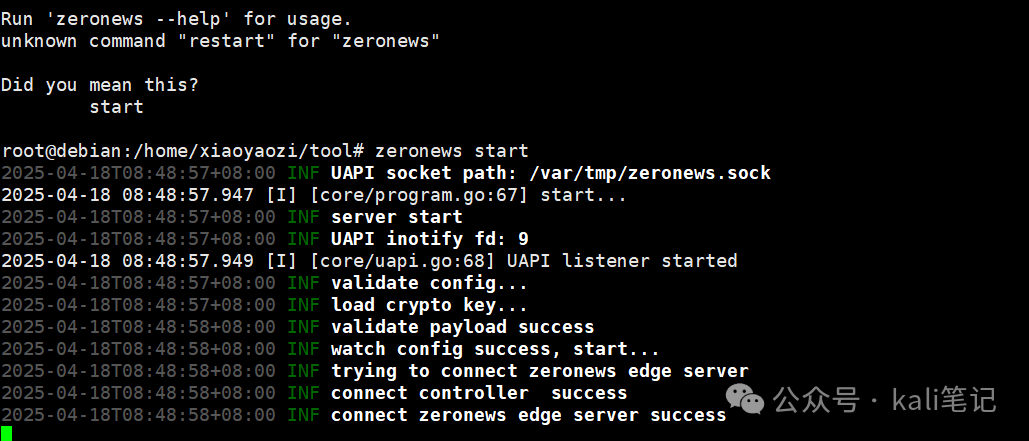Click the "UAPI inotify fd: 9" message

coord(429,239)
